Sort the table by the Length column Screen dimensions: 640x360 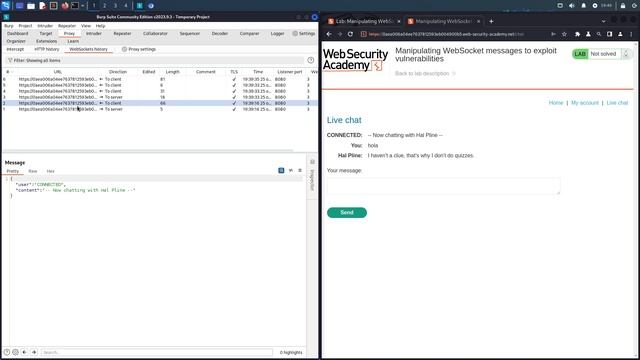(x=172, y=72)
